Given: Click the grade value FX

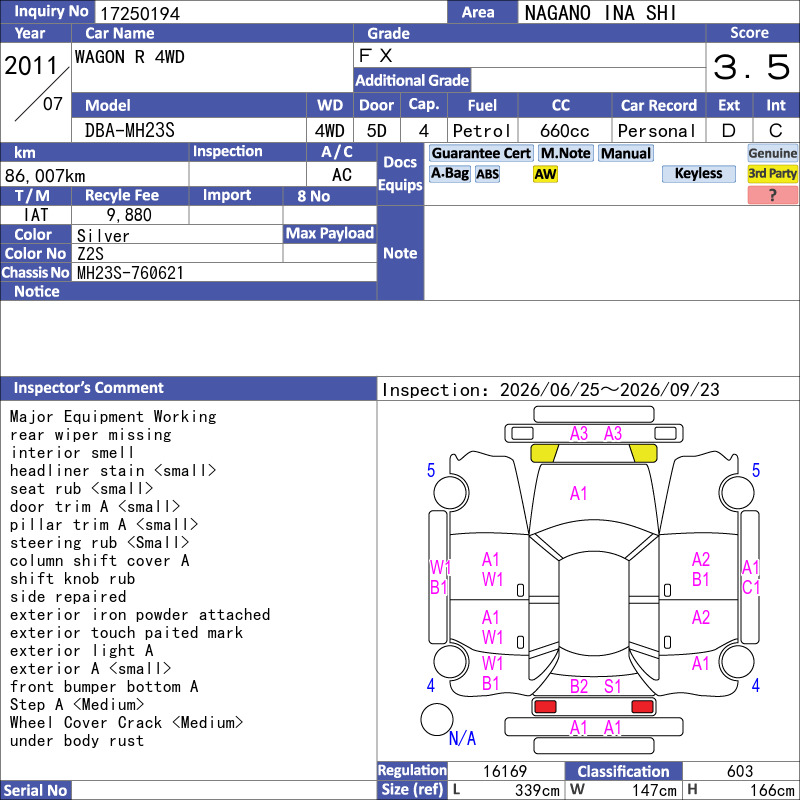Looking at the screenshot, I should (376, 55).
